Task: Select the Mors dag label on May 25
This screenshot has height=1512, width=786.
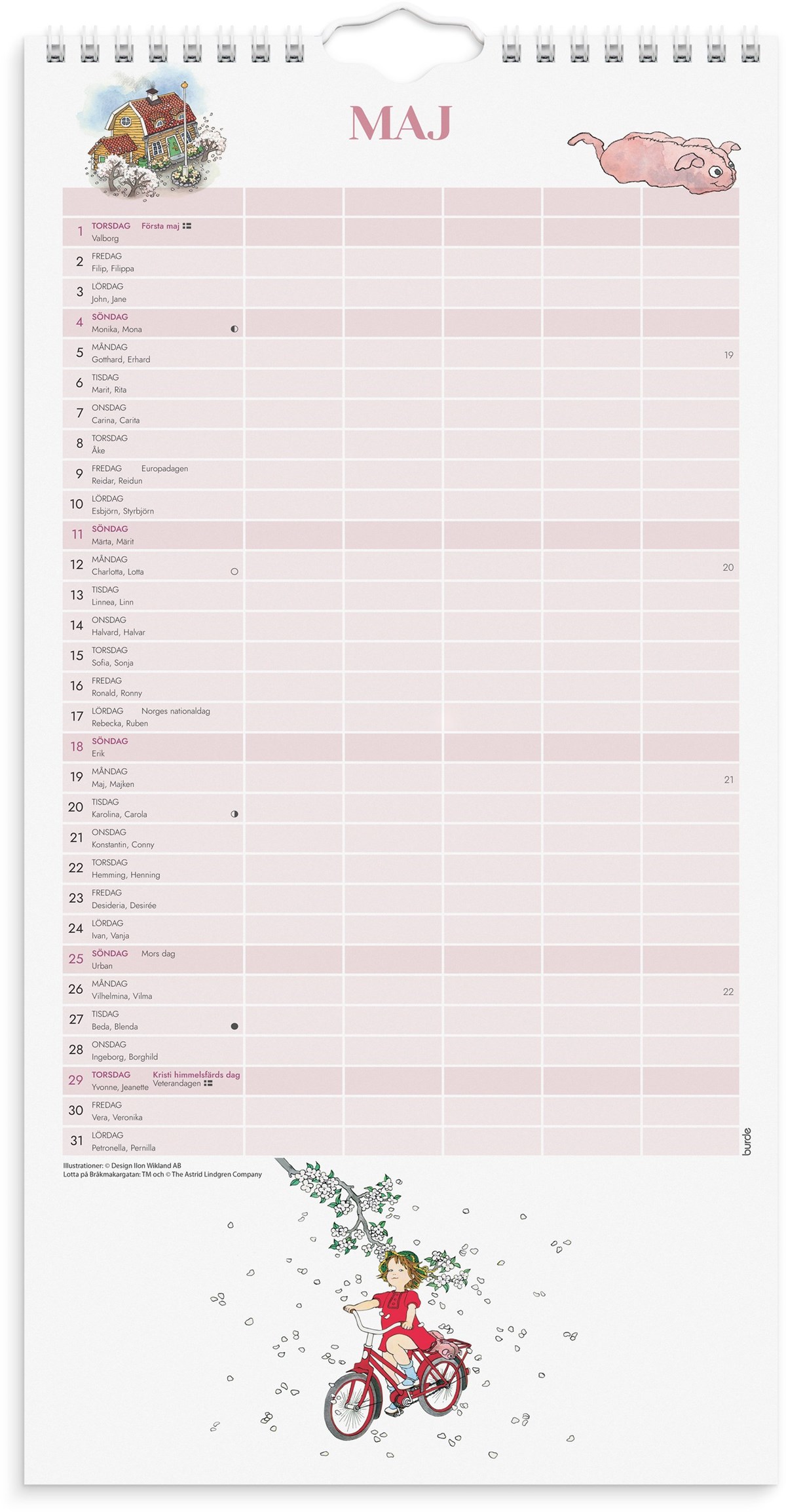Action: coord(158,954)
